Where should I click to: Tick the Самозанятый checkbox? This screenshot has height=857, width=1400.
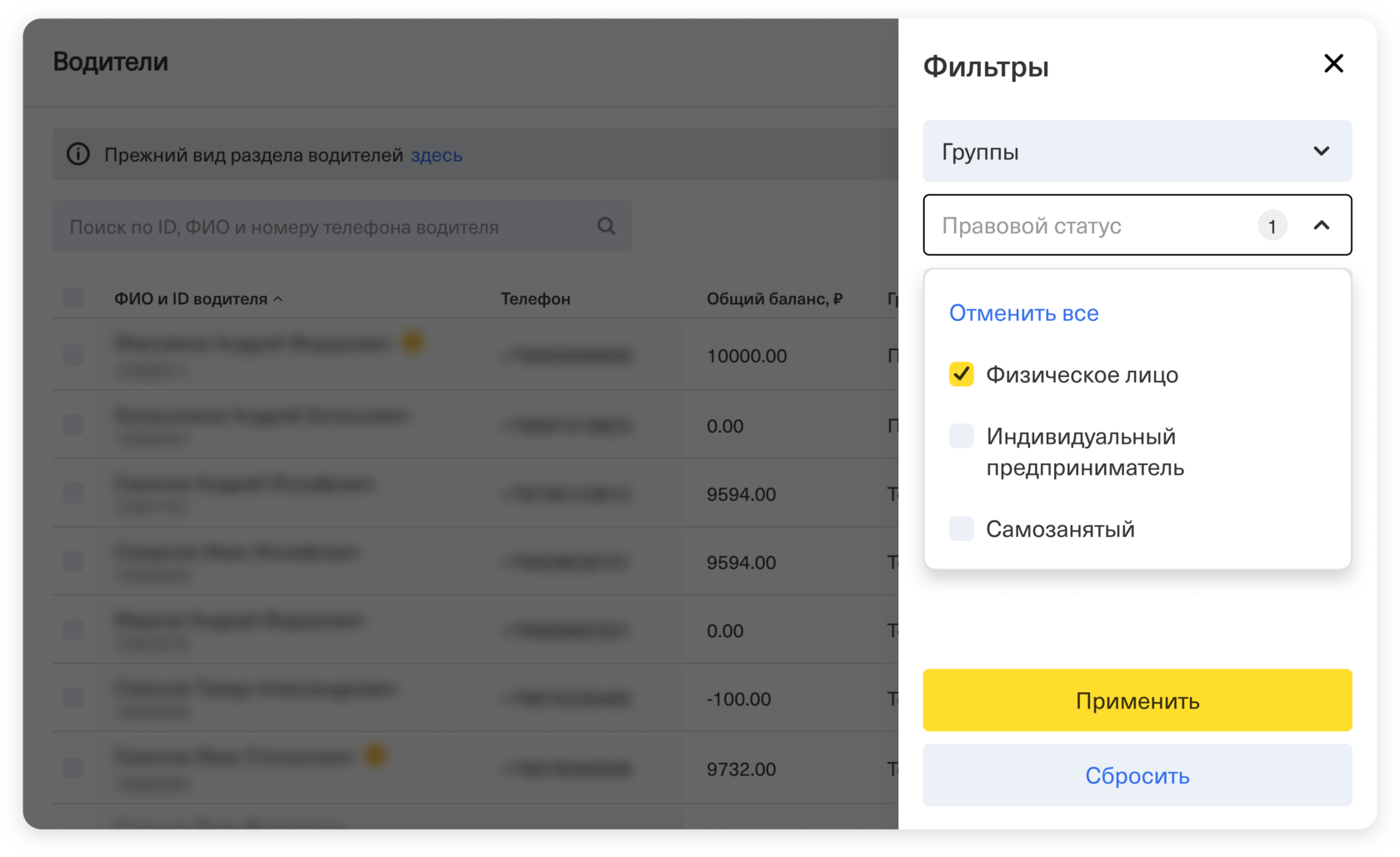961,529
